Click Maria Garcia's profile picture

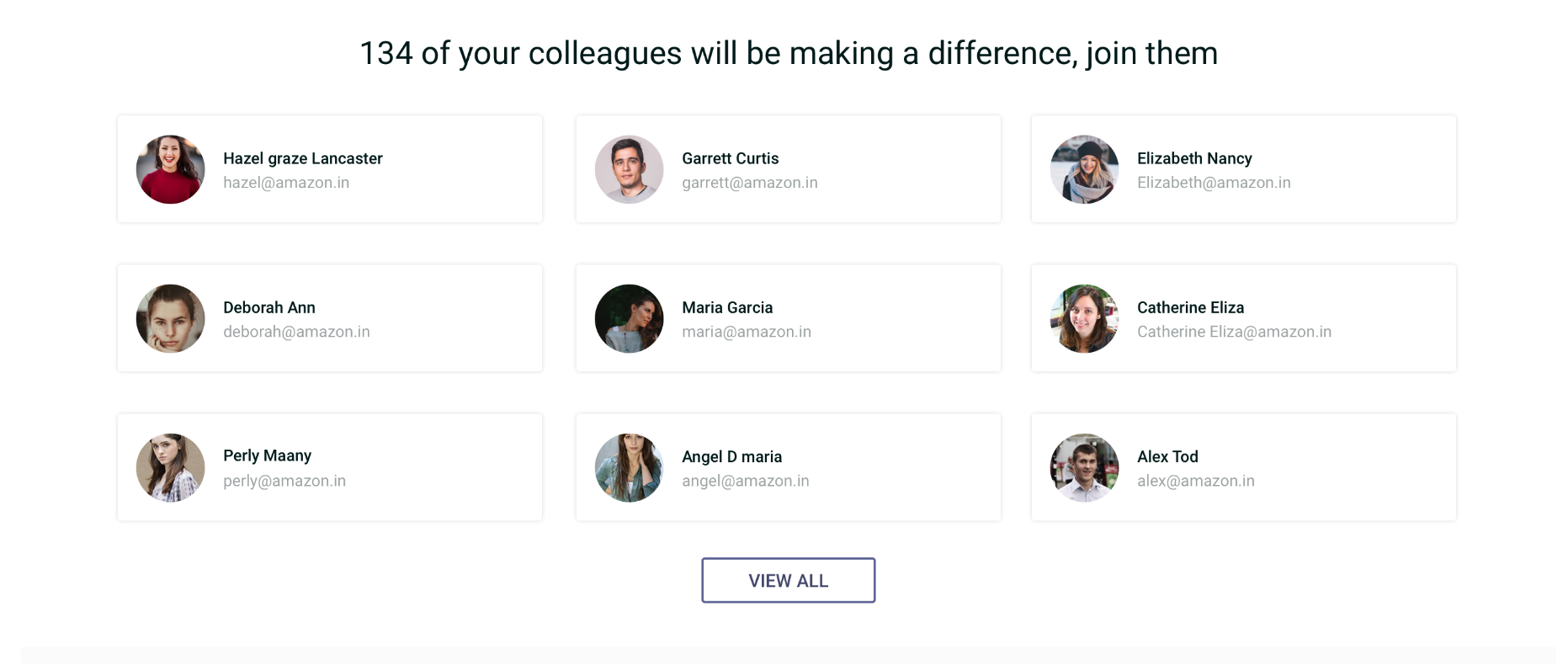click(629, 318)
